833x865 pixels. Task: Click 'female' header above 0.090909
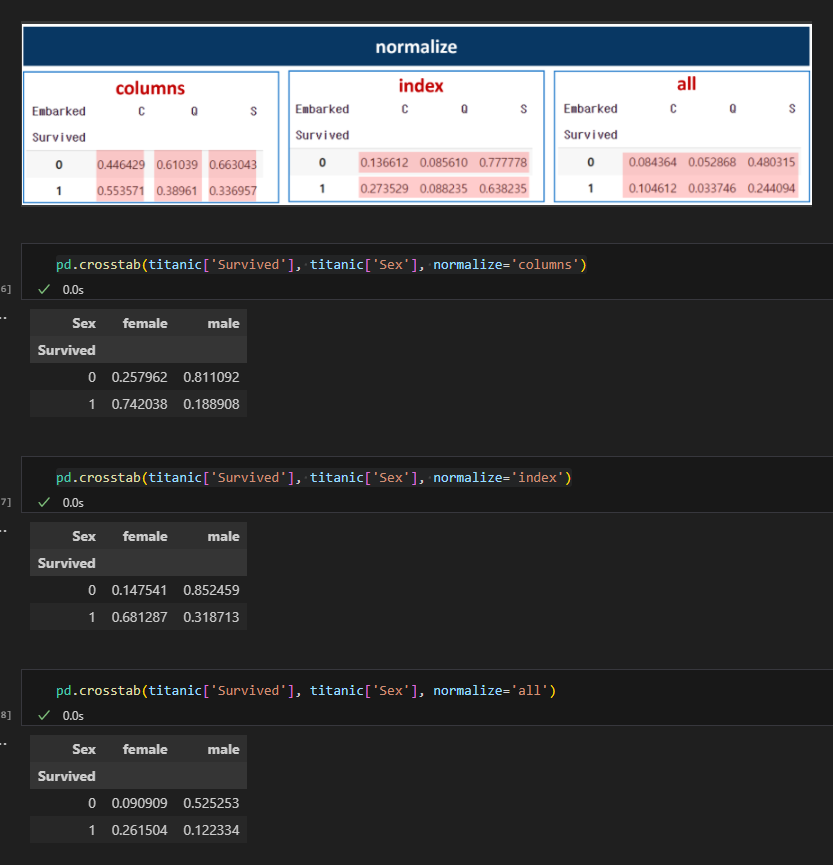pyautogui.click(x=145, y=749)
